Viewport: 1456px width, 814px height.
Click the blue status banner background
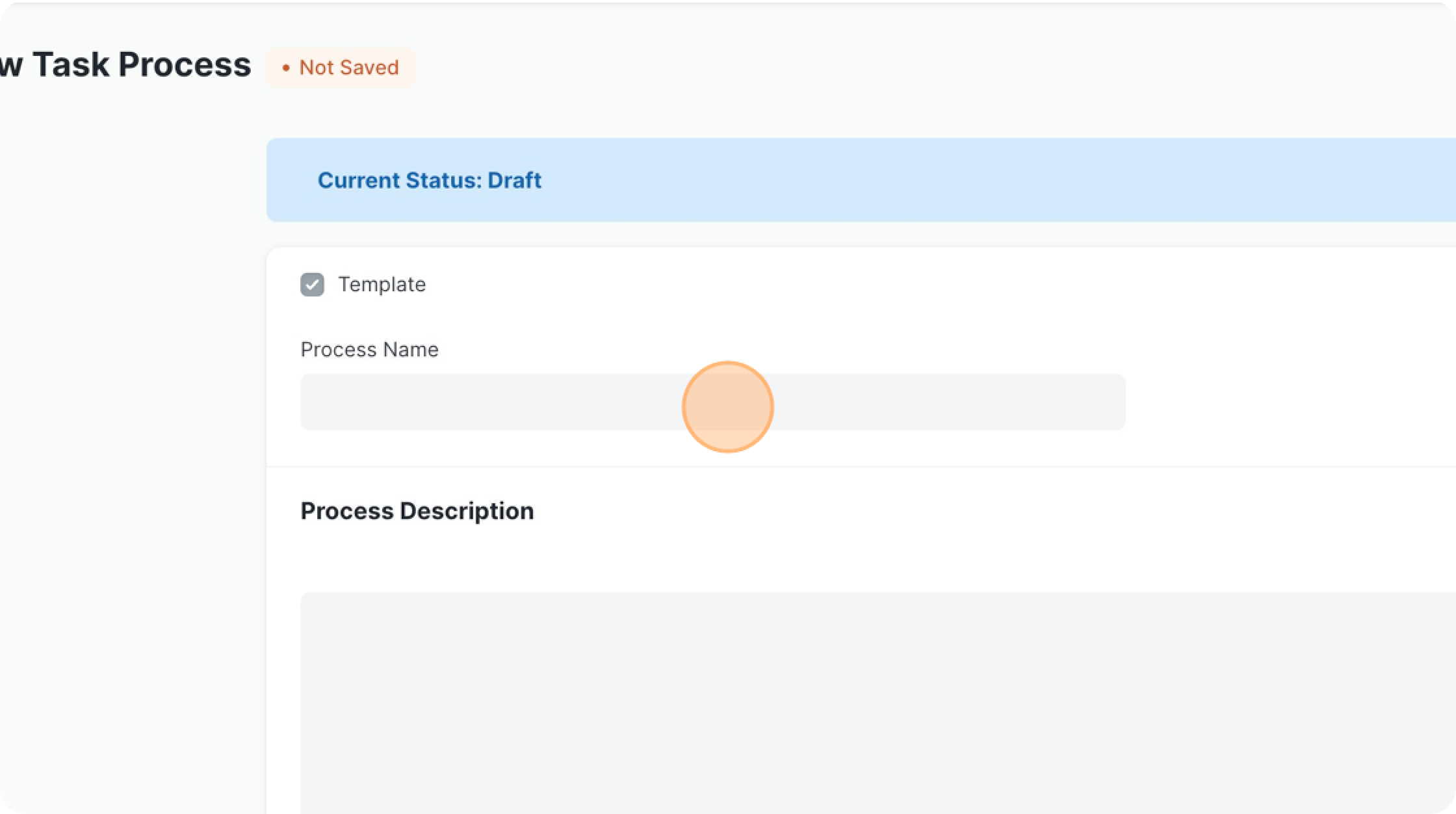975,180
